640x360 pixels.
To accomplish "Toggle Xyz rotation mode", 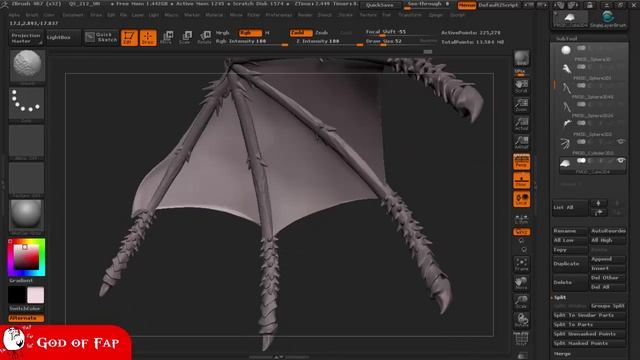I will 521,232.
